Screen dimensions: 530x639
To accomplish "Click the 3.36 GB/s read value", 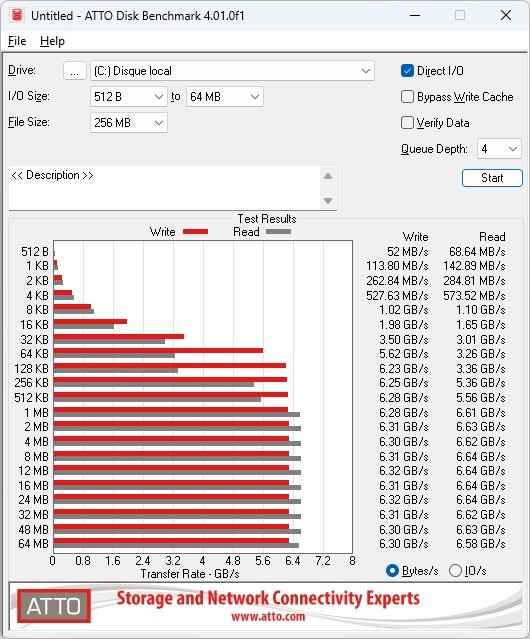I will 481,368.
